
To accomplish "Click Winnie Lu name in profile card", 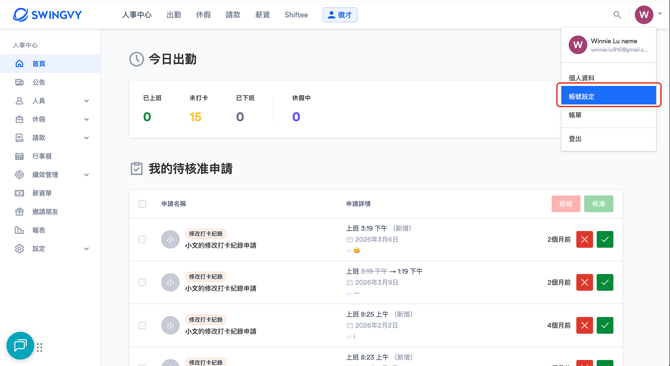I will coord(614,41).
